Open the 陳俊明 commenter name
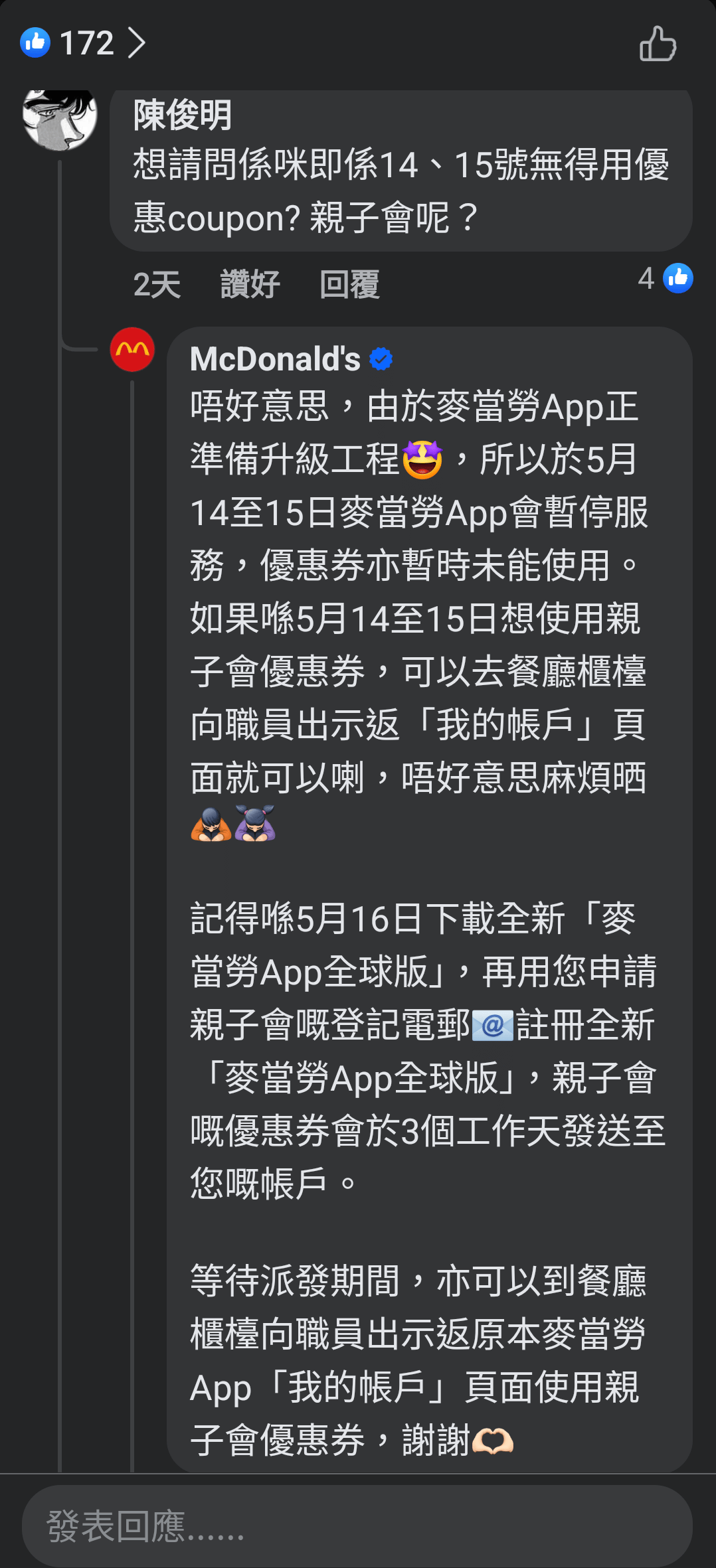 pyautogui.click(x=183, y=115)
